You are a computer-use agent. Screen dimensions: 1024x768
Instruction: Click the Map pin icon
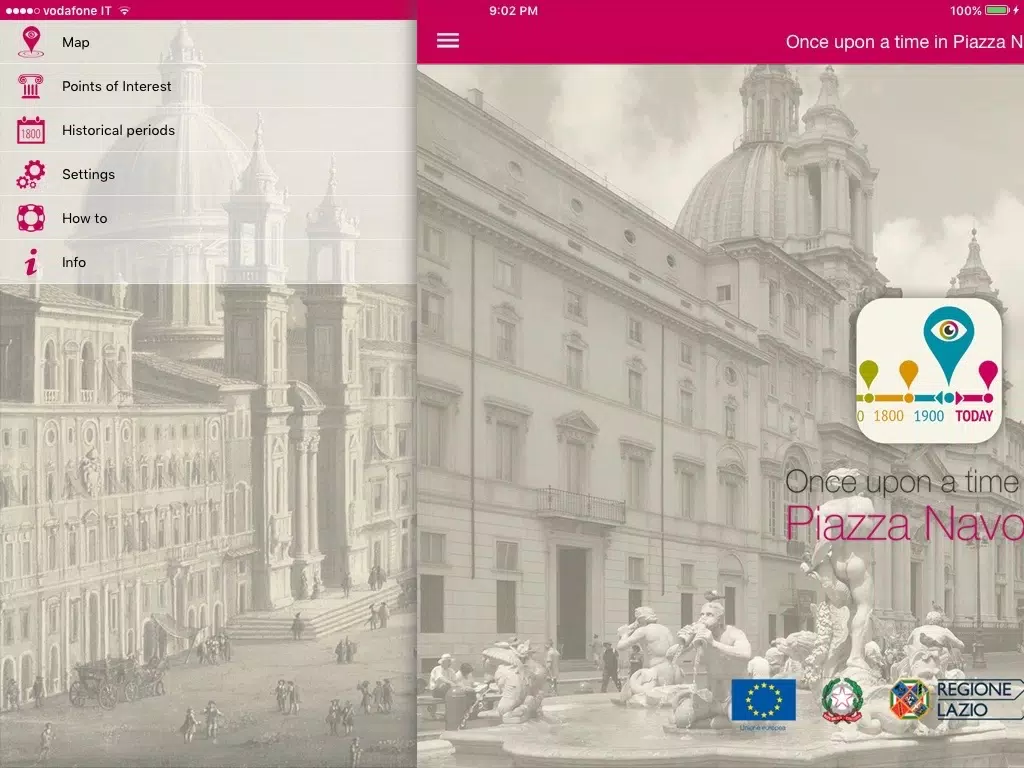pyautogui.click(x=31, y=42)
